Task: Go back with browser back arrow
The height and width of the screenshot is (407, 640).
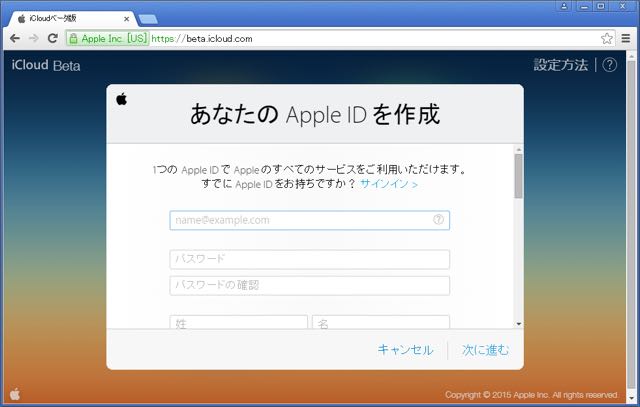Action: (x=15, y=38)
